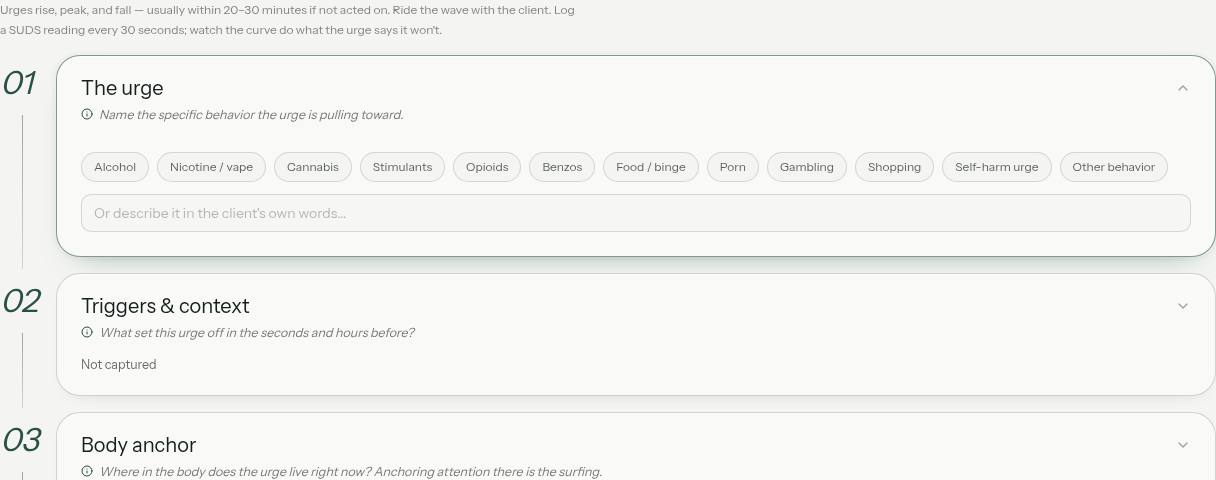Viewport: 1216px width, 480px height.
Task: Collapse The urge section chevron
Action: (1183, 88)
